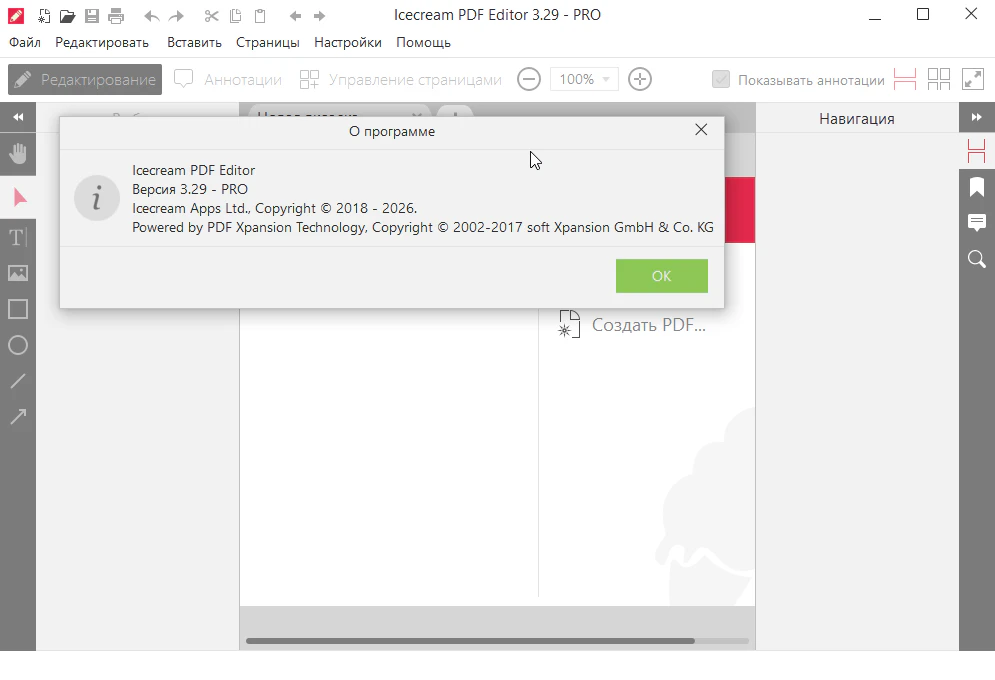Click the zoom in plus button
This screenshot has width=995, height=680.
pyautogui.click(x=640, y=79)
